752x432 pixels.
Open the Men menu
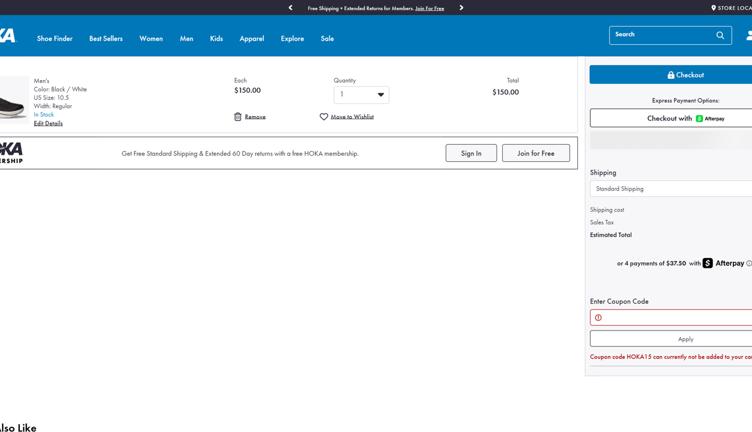tap(187, 38)
